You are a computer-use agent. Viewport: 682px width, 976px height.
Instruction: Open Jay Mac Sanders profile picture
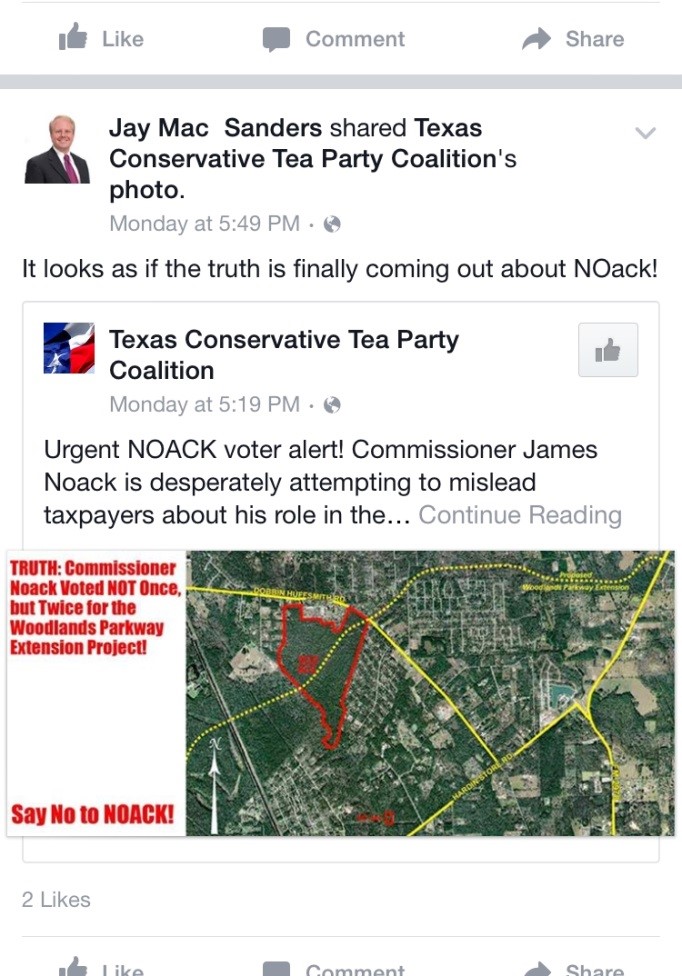pos(57,149)
